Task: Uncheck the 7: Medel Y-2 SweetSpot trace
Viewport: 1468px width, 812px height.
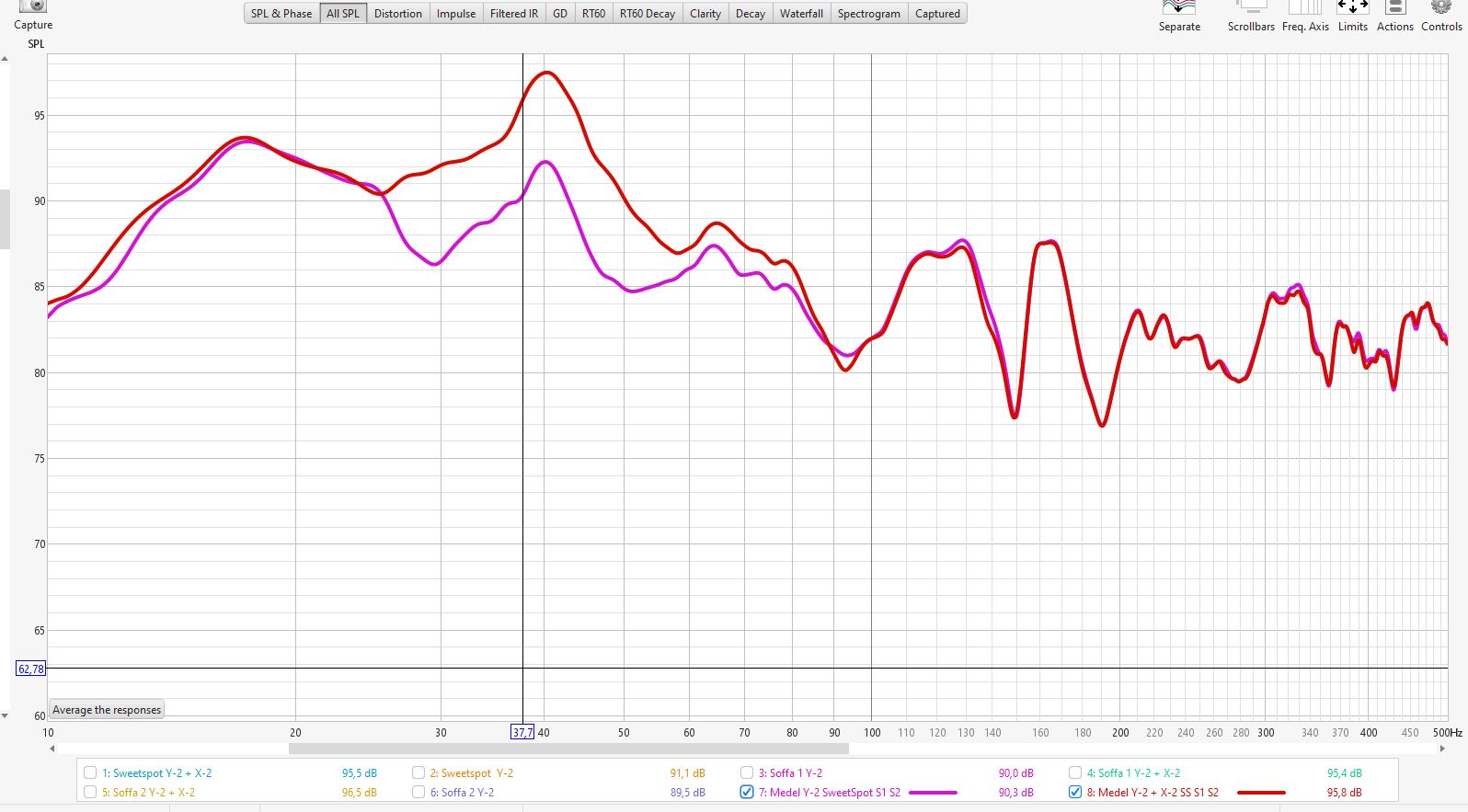Action: [x=747, y=792]
